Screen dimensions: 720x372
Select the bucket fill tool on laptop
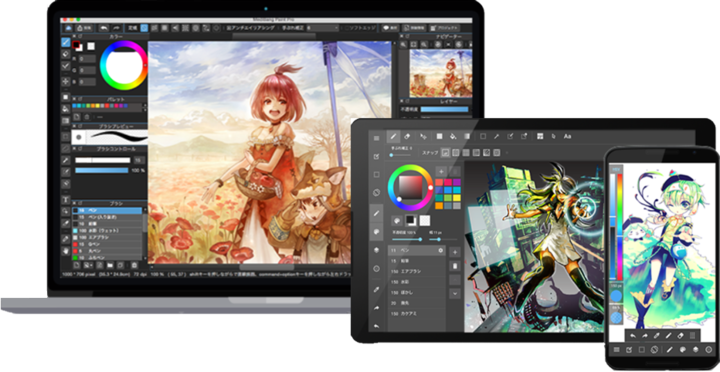pyautogui.click(x=66, y=109)
